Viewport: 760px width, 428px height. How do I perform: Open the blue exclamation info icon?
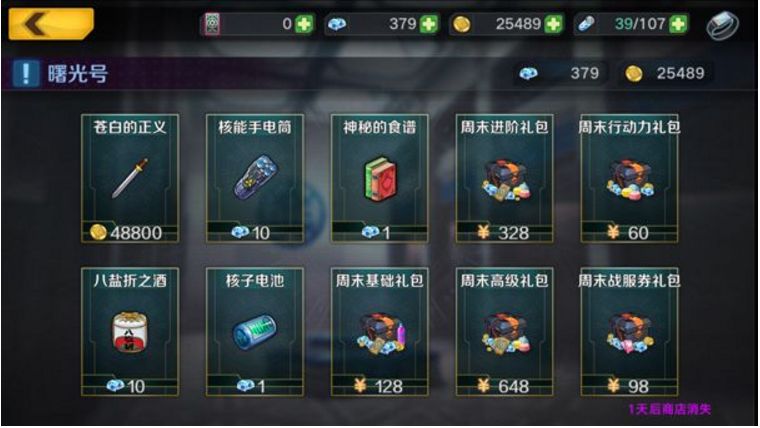(x=26, y=74)
